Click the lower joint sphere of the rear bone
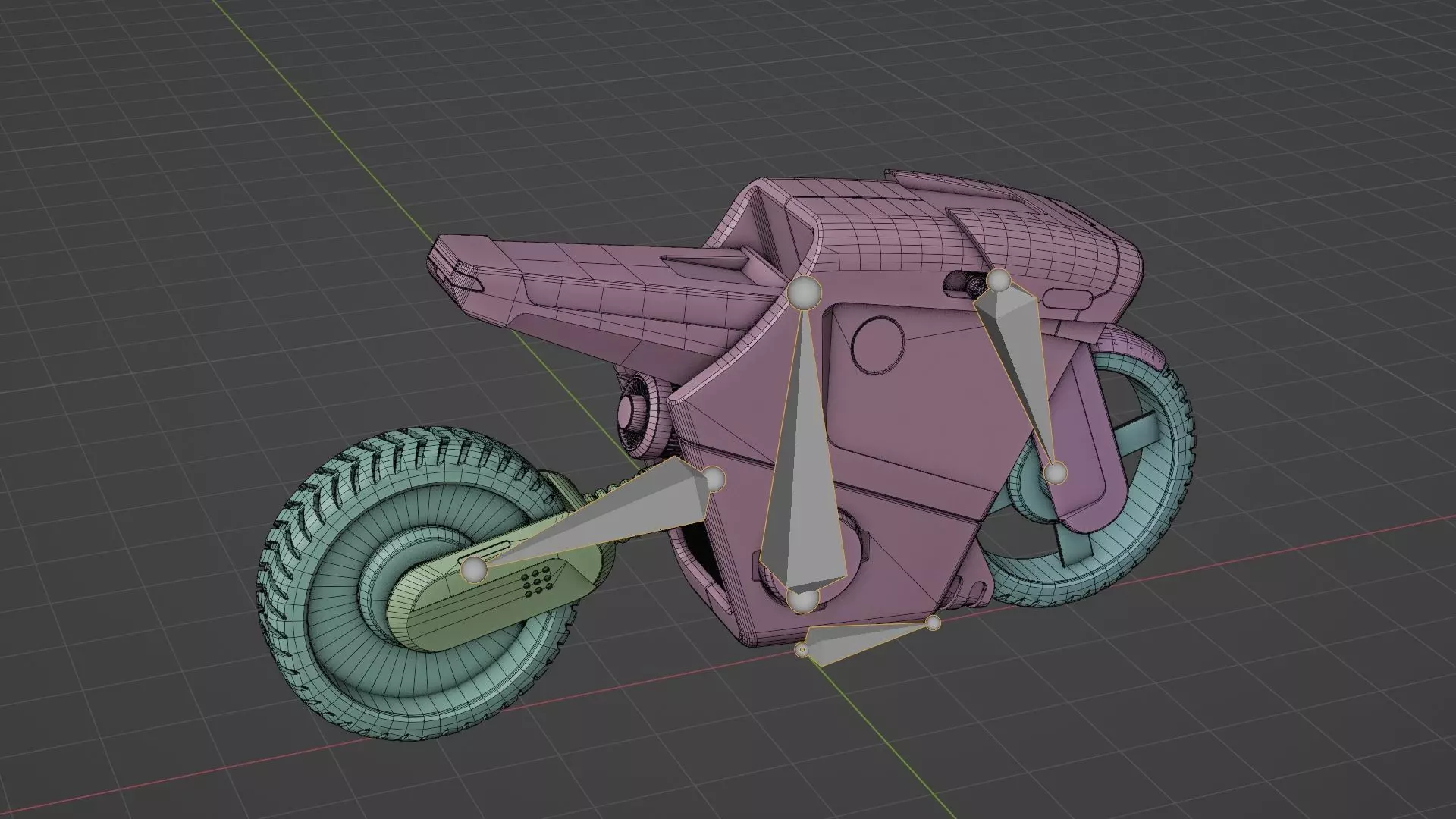Image resolution: width=1456 pixels, height=819 pixels. coord(1055,473)
